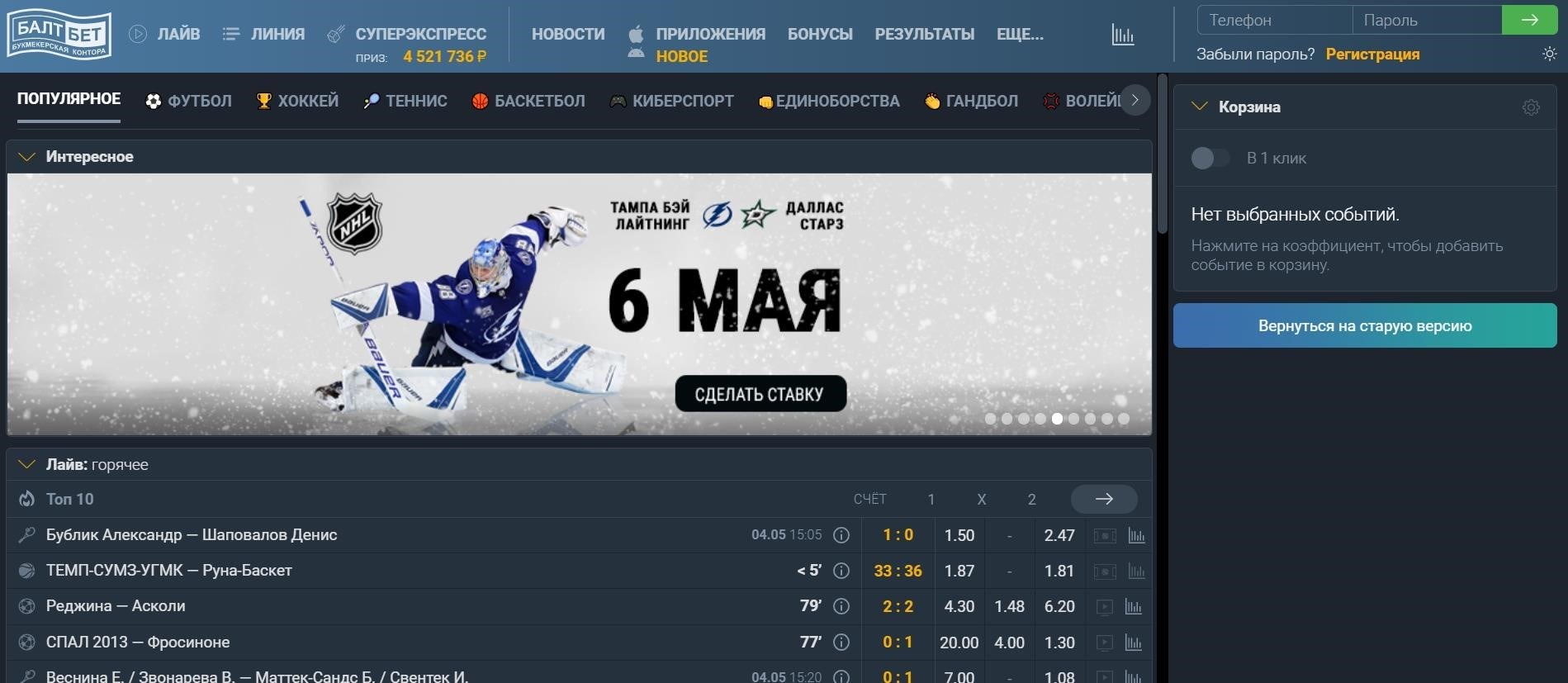Open the ЛАЙВ section

(x=178, y=34)
